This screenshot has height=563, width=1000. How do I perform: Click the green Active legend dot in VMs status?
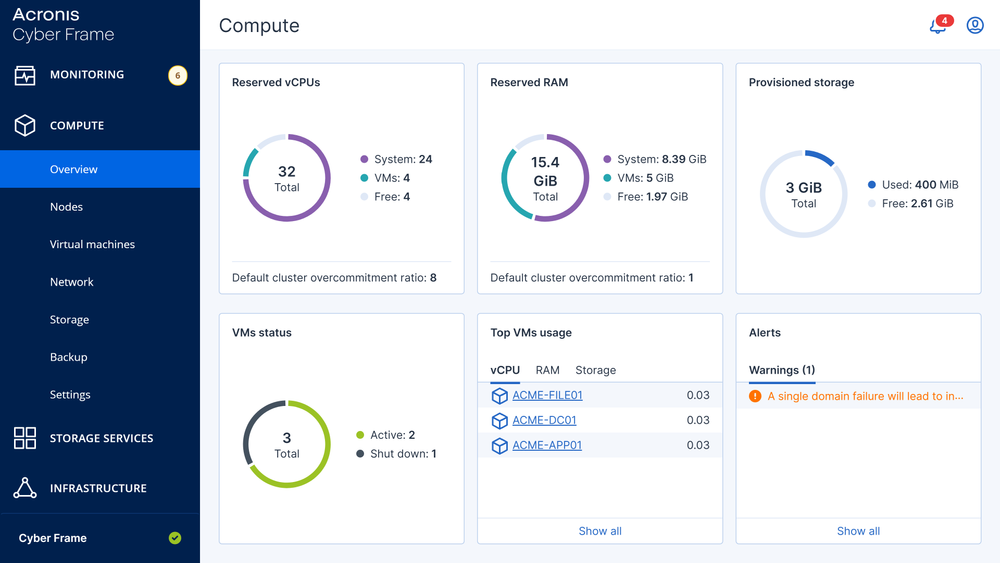tap(360, 435)
